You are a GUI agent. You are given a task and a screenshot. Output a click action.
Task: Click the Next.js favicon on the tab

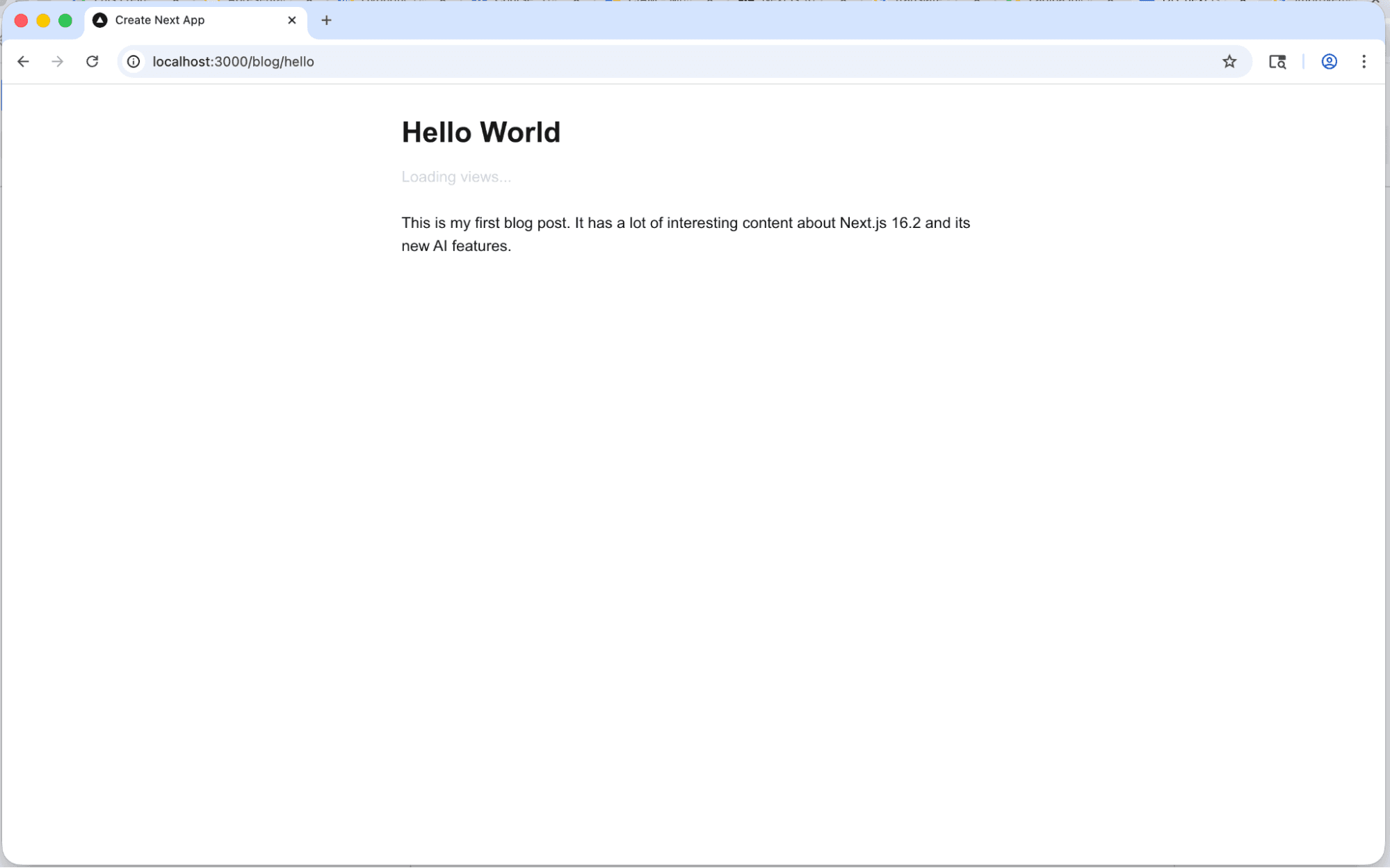(x=100, y=20)
